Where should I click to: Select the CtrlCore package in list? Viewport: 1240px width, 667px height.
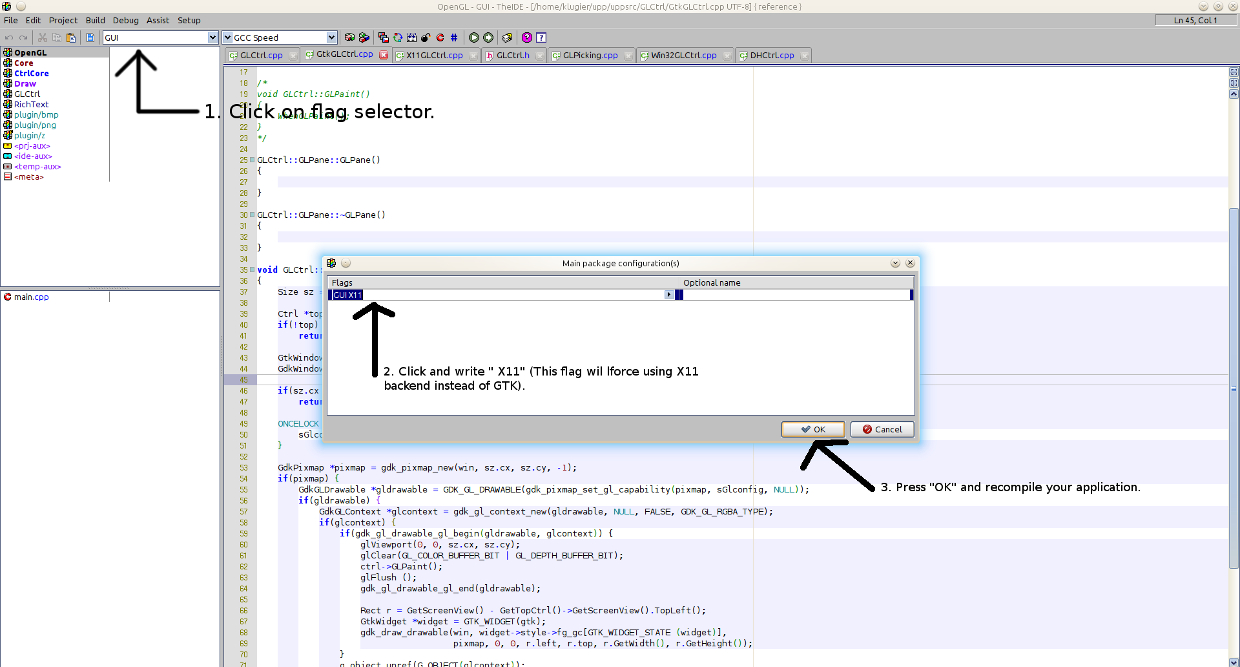coord(31,73)
